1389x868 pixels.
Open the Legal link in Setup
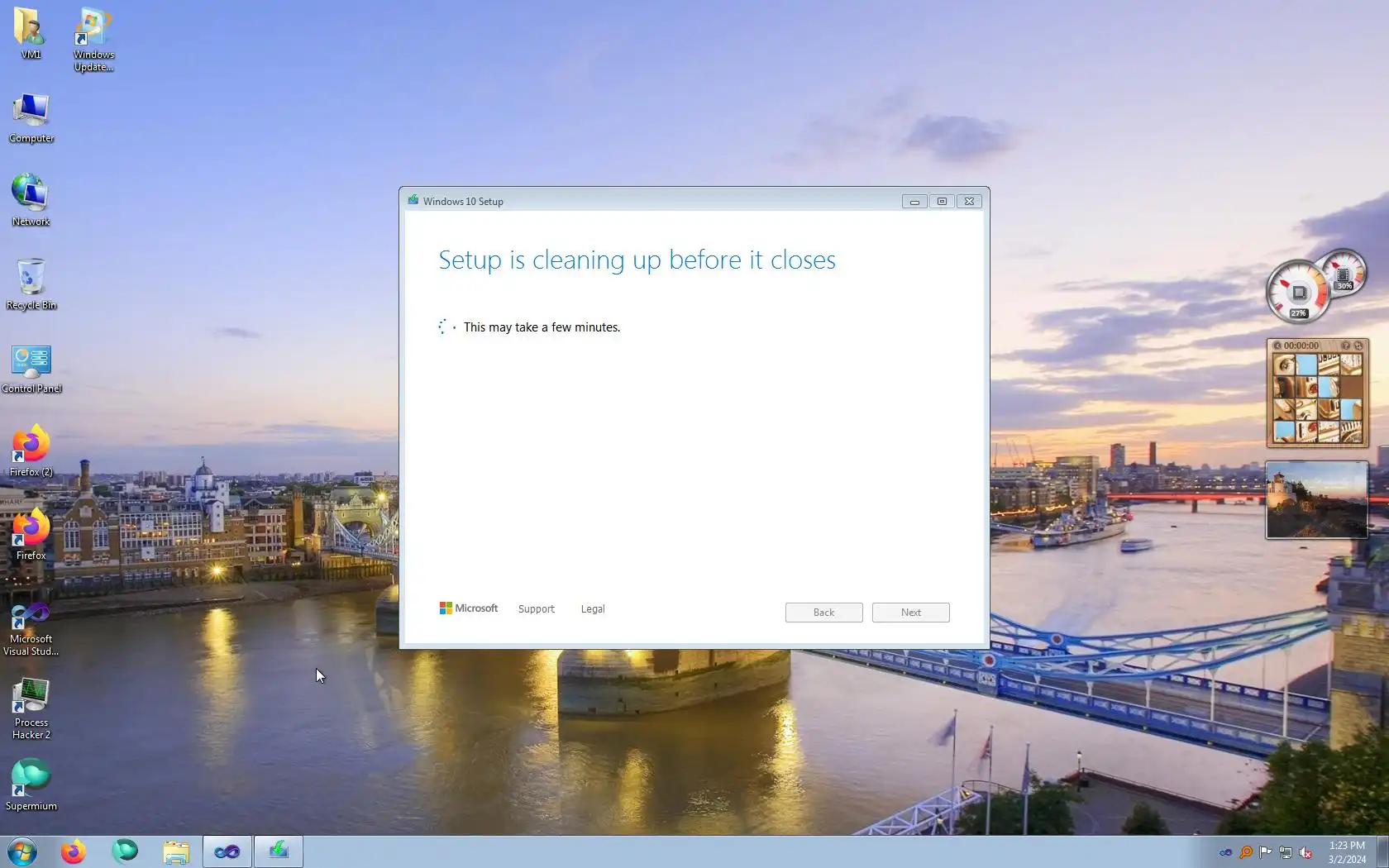[x=593, y=609]
